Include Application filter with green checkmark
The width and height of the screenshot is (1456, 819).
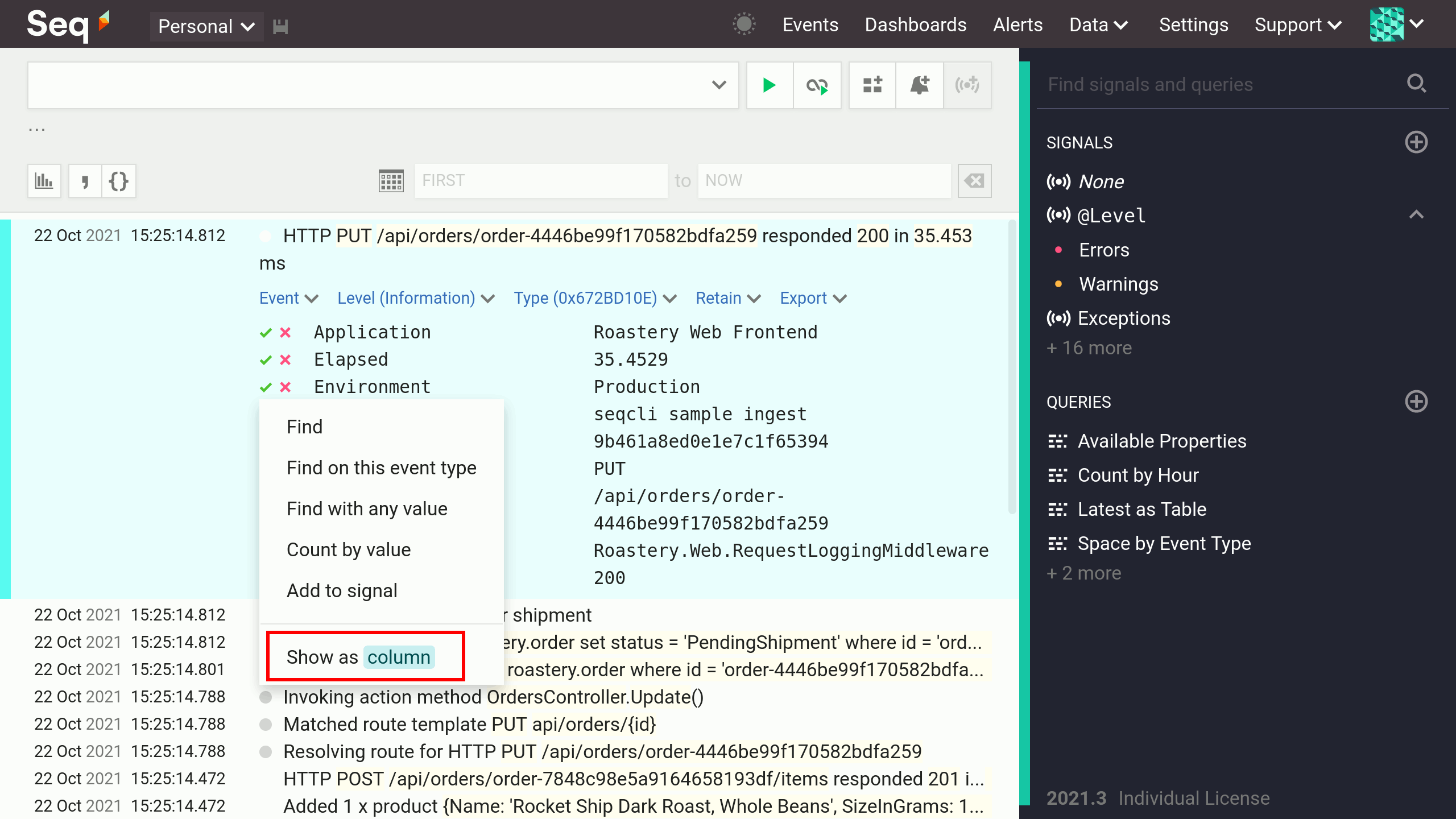(x=266, y=333)
